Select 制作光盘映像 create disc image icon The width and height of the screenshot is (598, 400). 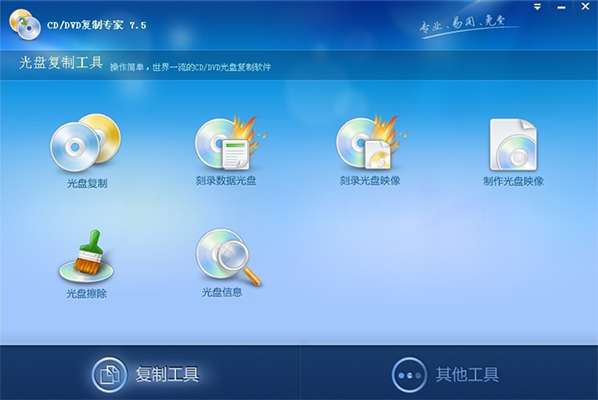[x=513, y=144]
